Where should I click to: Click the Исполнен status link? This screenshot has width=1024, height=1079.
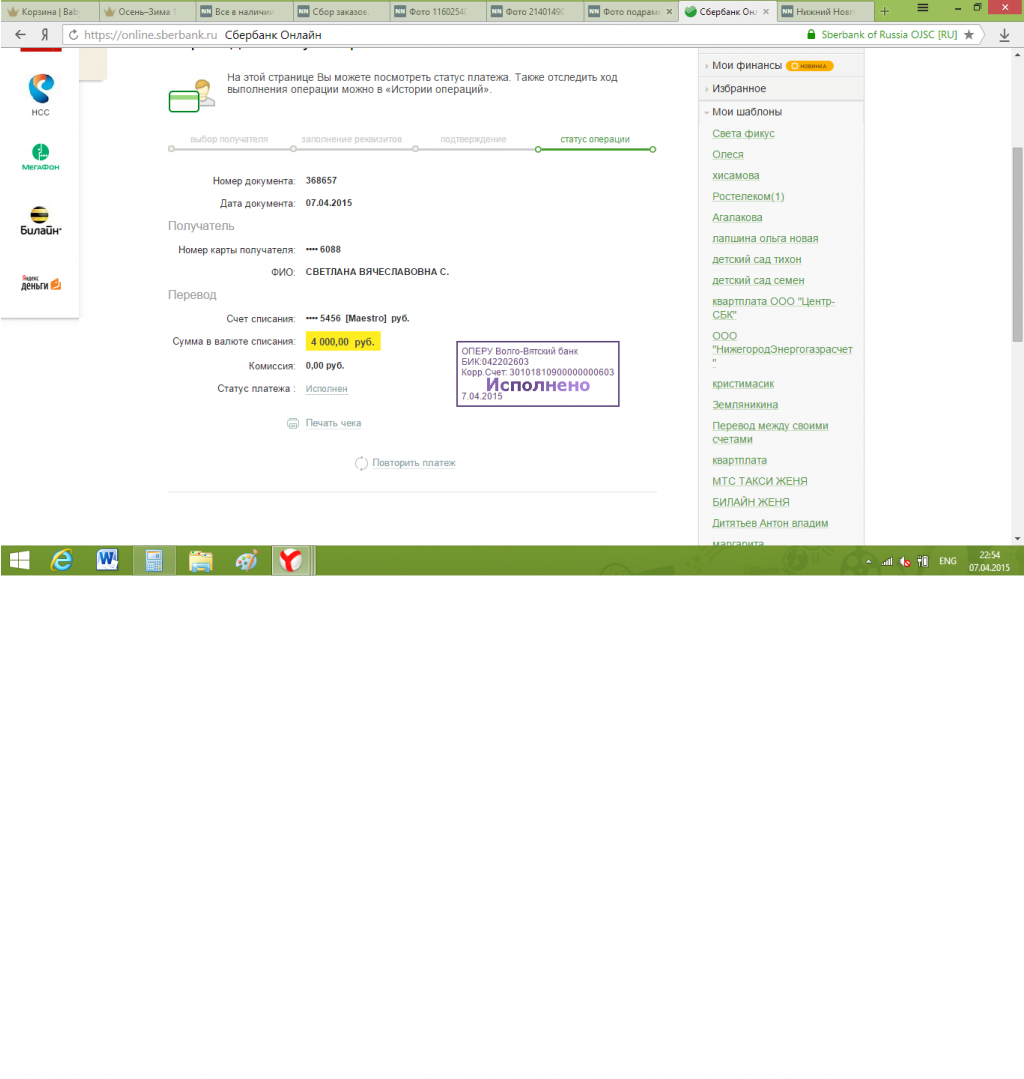(x=326, y=389)
